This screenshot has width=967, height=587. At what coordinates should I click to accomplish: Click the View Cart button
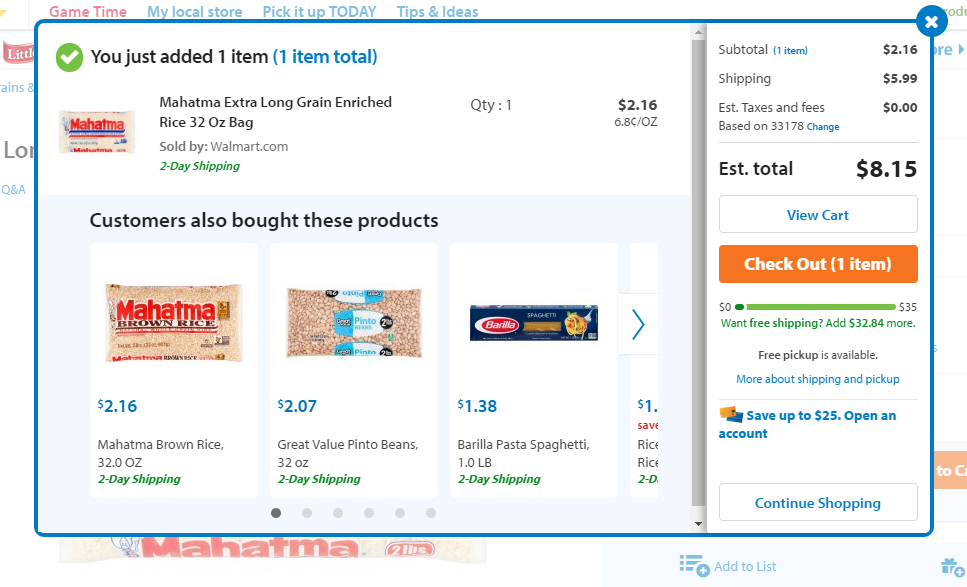pyautogui.click(x=817, y=215)
